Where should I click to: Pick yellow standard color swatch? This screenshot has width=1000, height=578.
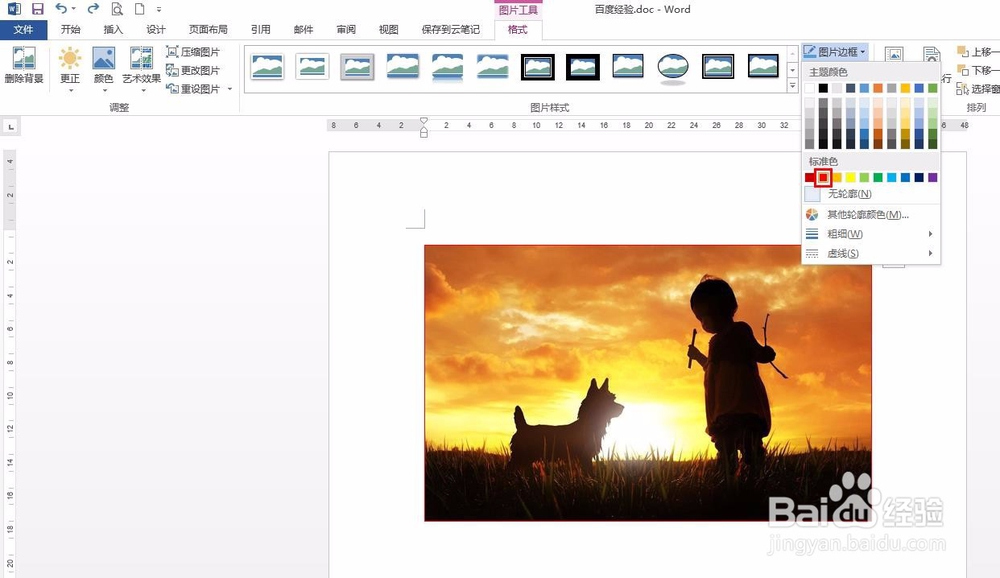(851, 177)
